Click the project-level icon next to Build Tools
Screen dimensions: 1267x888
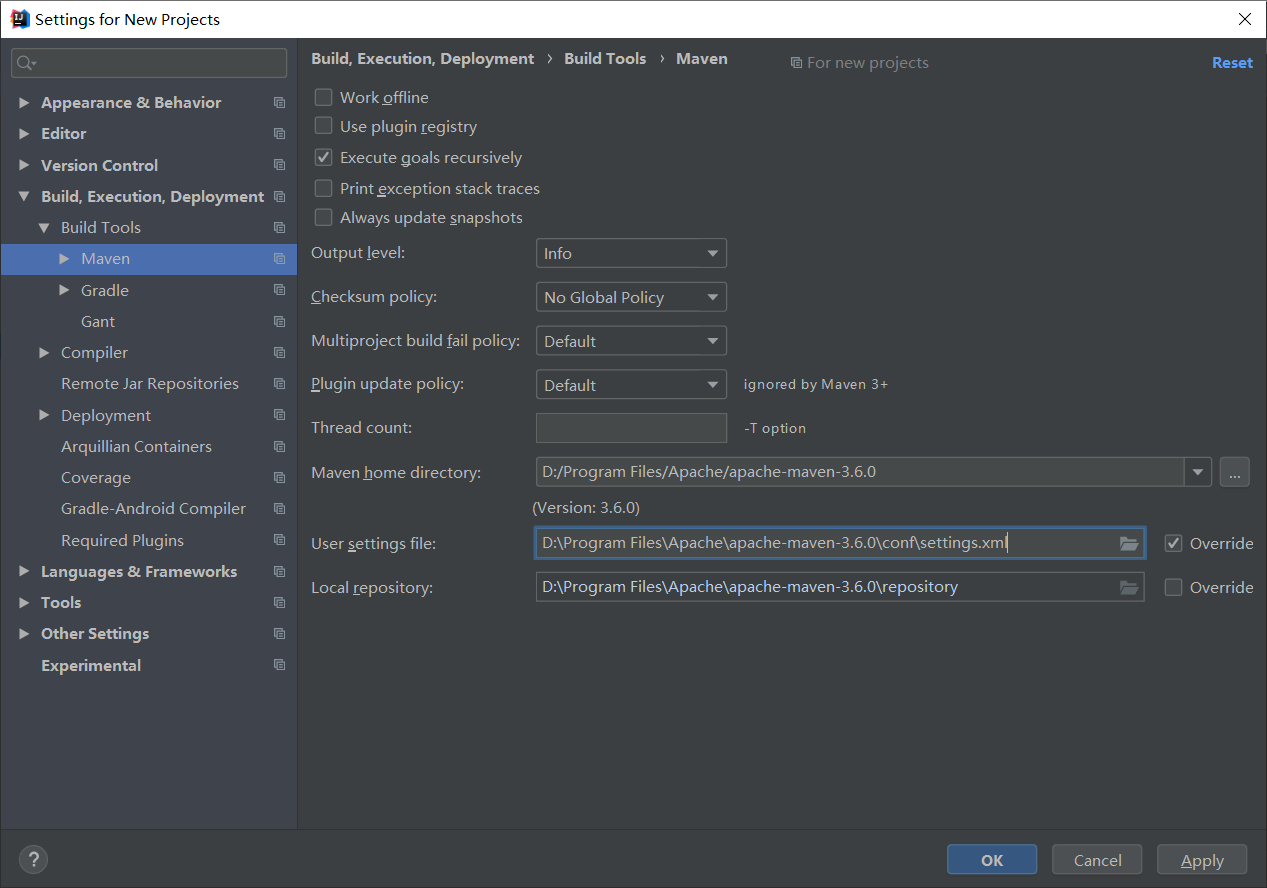click(279, 228)
